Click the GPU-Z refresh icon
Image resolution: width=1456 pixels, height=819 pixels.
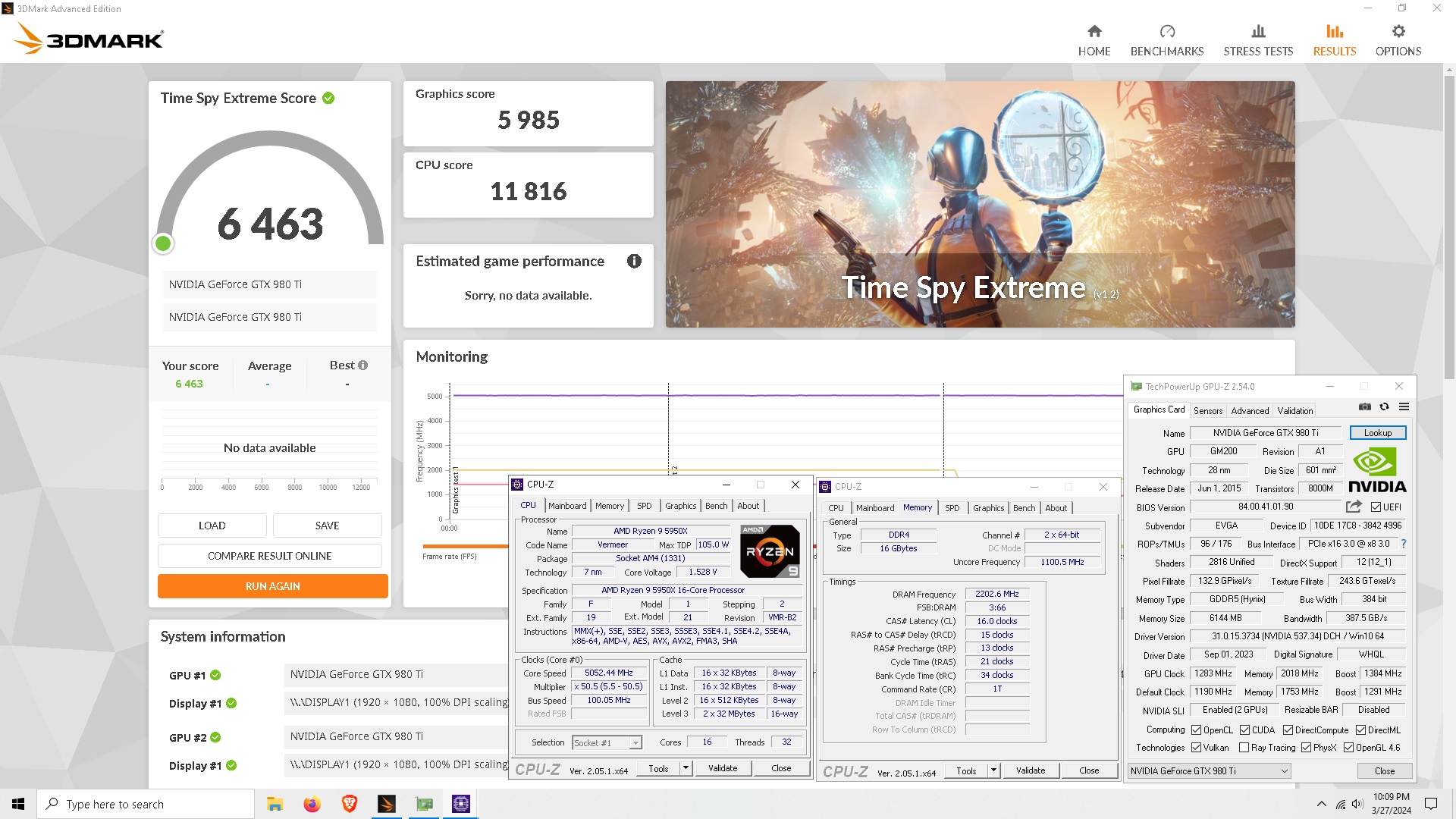click(x=1384, y=407)
